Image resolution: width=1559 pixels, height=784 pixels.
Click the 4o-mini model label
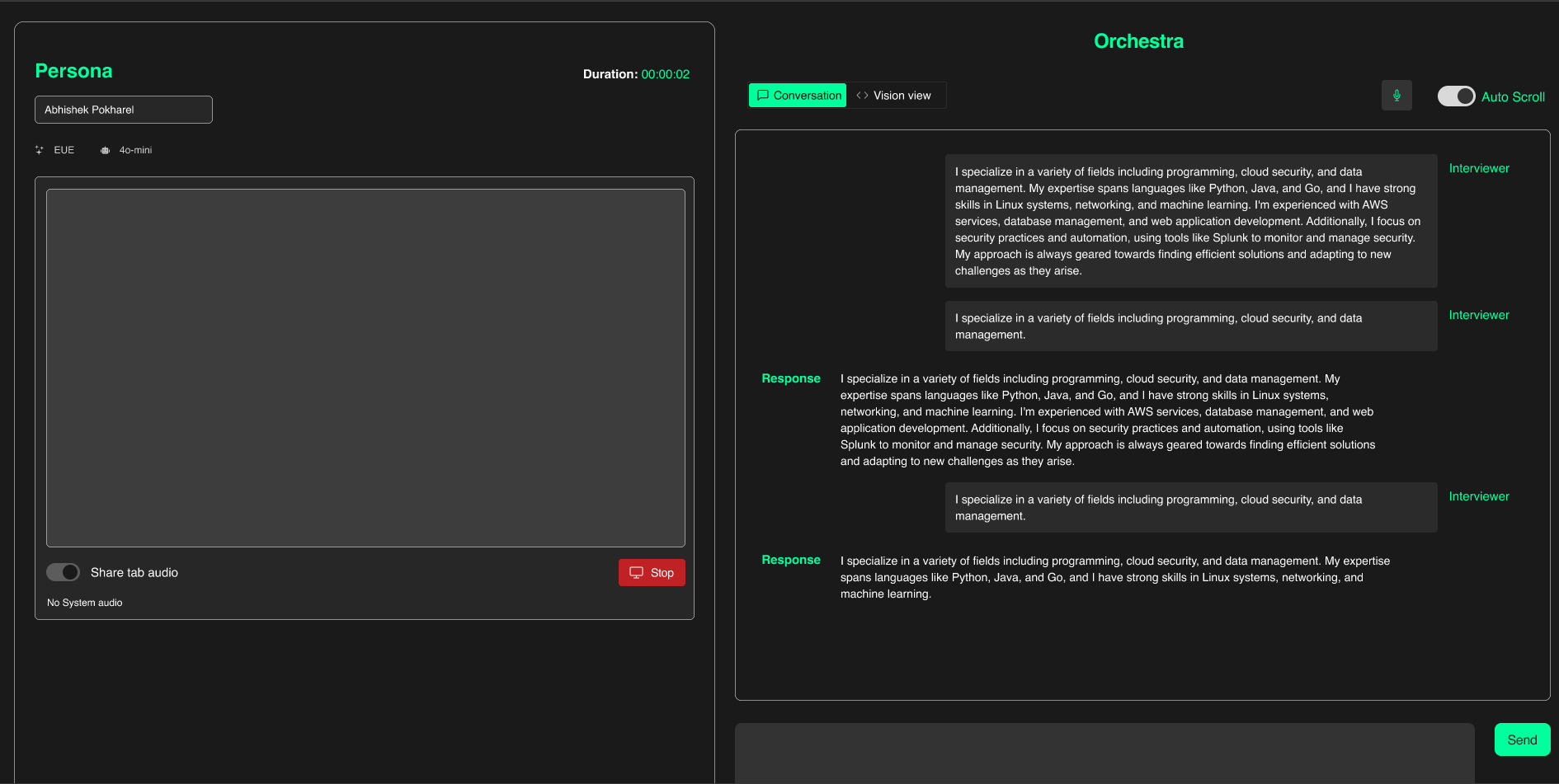(x=135, y=150)
